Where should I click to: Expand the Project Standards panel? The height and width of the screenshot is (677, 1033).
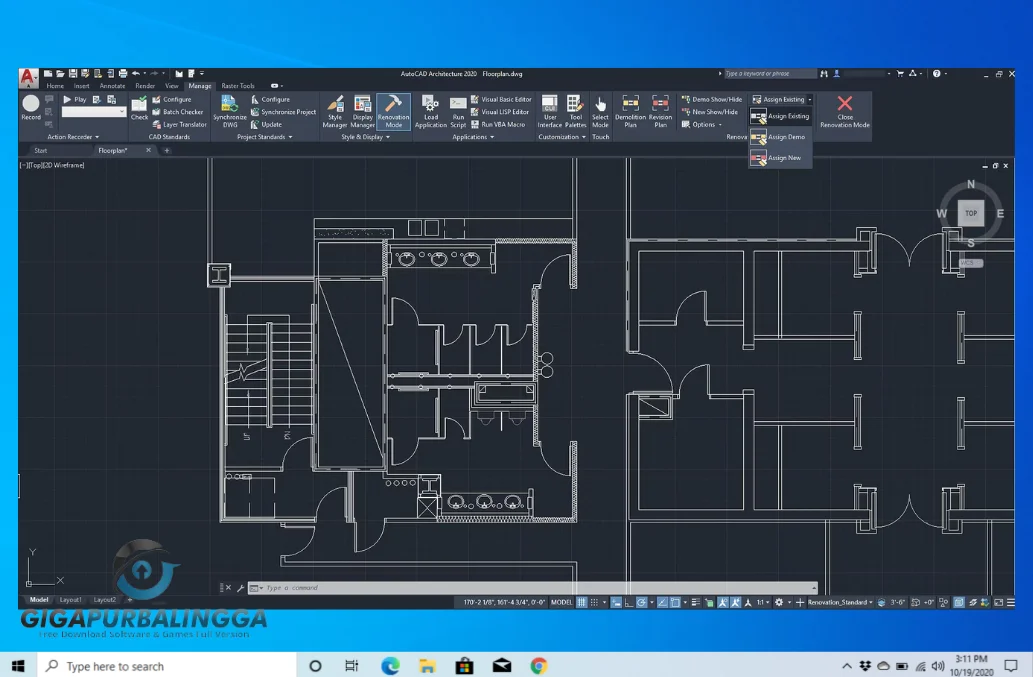[x=264, y=137]
